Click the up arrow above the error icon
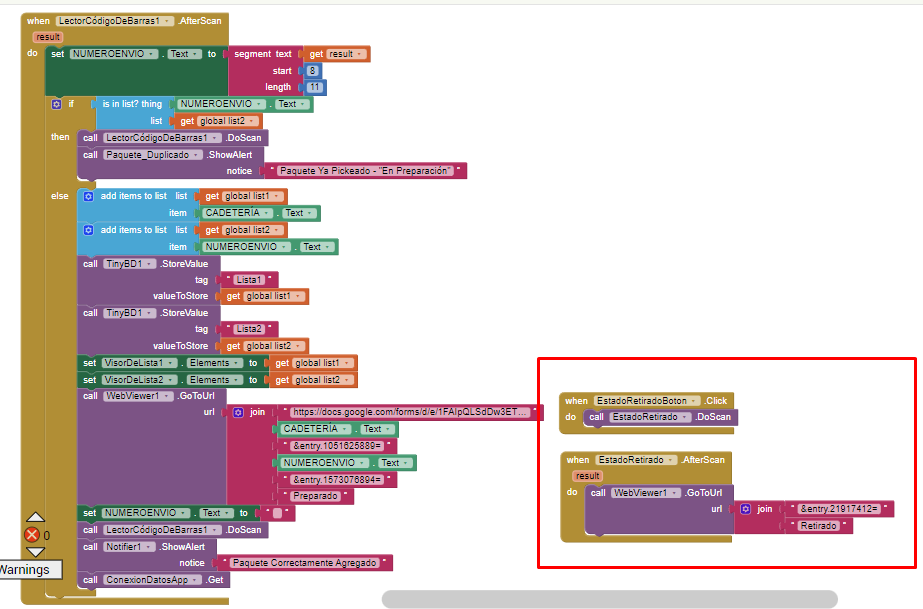Image resolution: width=923 pixels, height=609 pixels. pyautogui.click(x=35, y=518)
